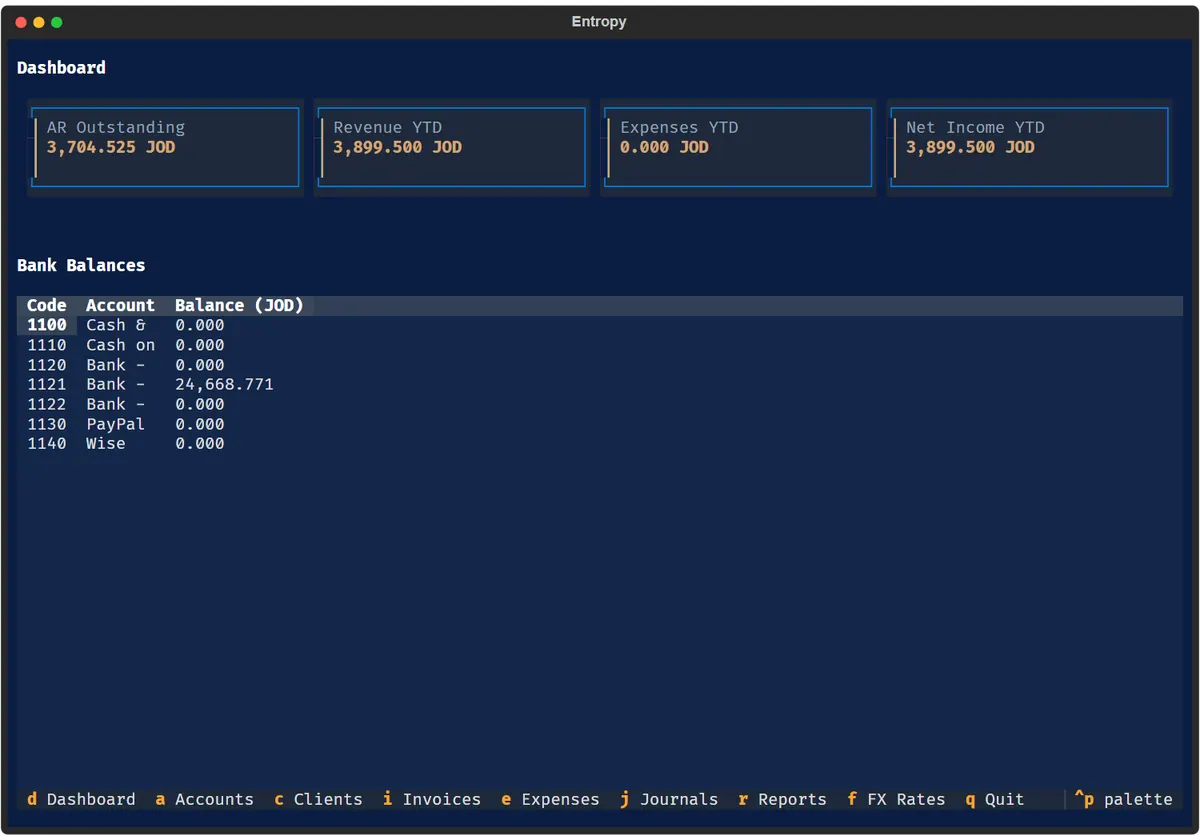Open Dashboard from the footer bar
The width and height of the screenshot is (1200, 840).
[x=81, y=799]
